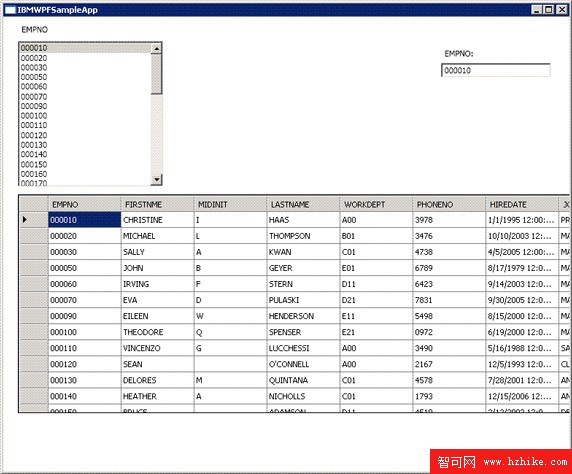The width and height of the screenshot is (572, 474).
Task: Sort grid by WORKDEPT column header
Action: [x=376, y=204]
